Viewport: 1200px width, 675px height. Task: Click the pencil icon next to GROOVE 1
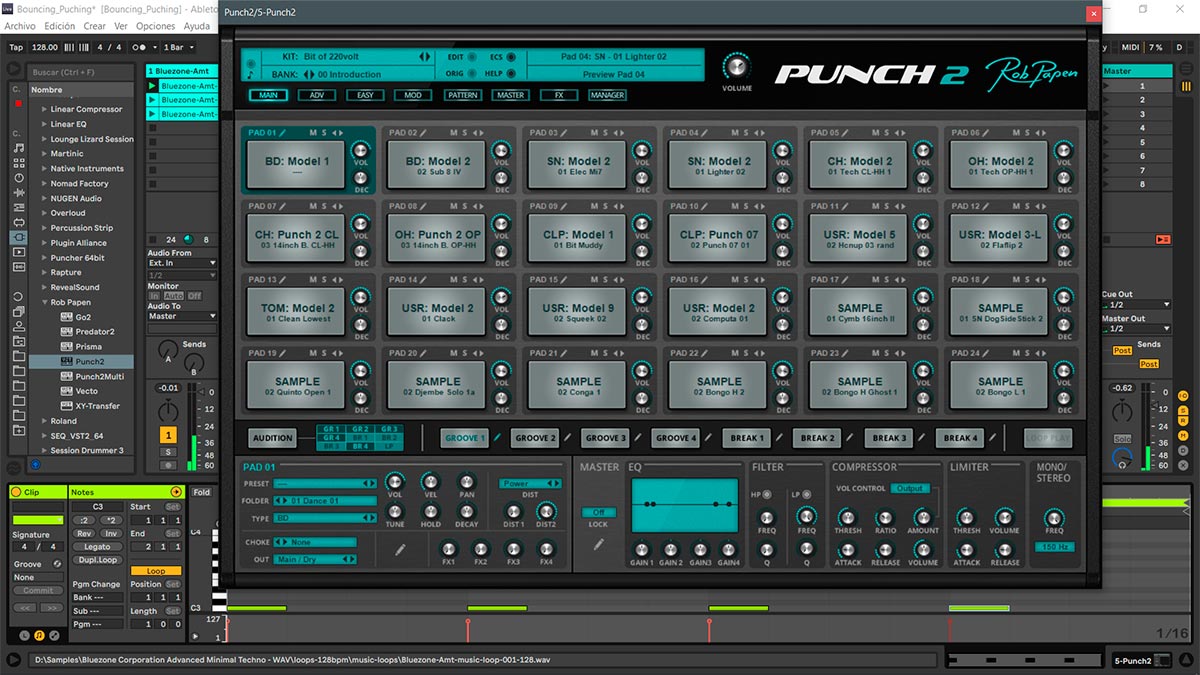[496, 437]
